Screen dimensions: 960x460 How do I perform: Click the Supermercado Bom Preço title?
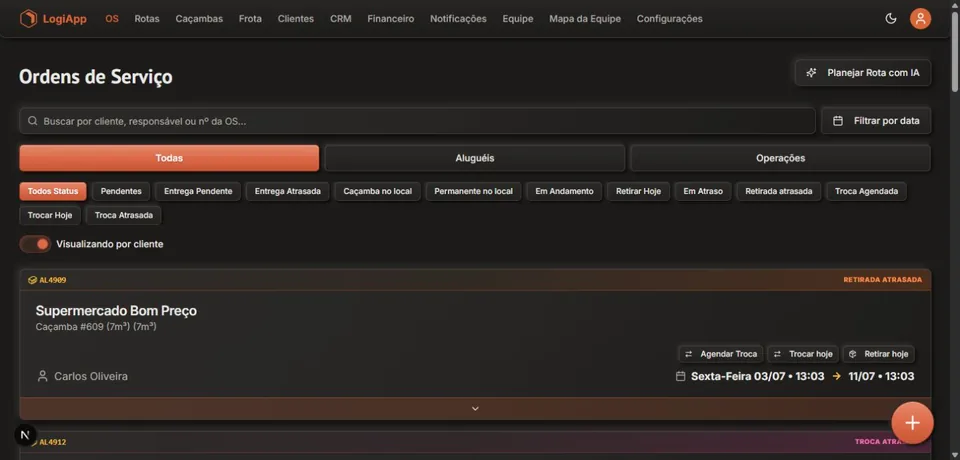tap(116, 311)
